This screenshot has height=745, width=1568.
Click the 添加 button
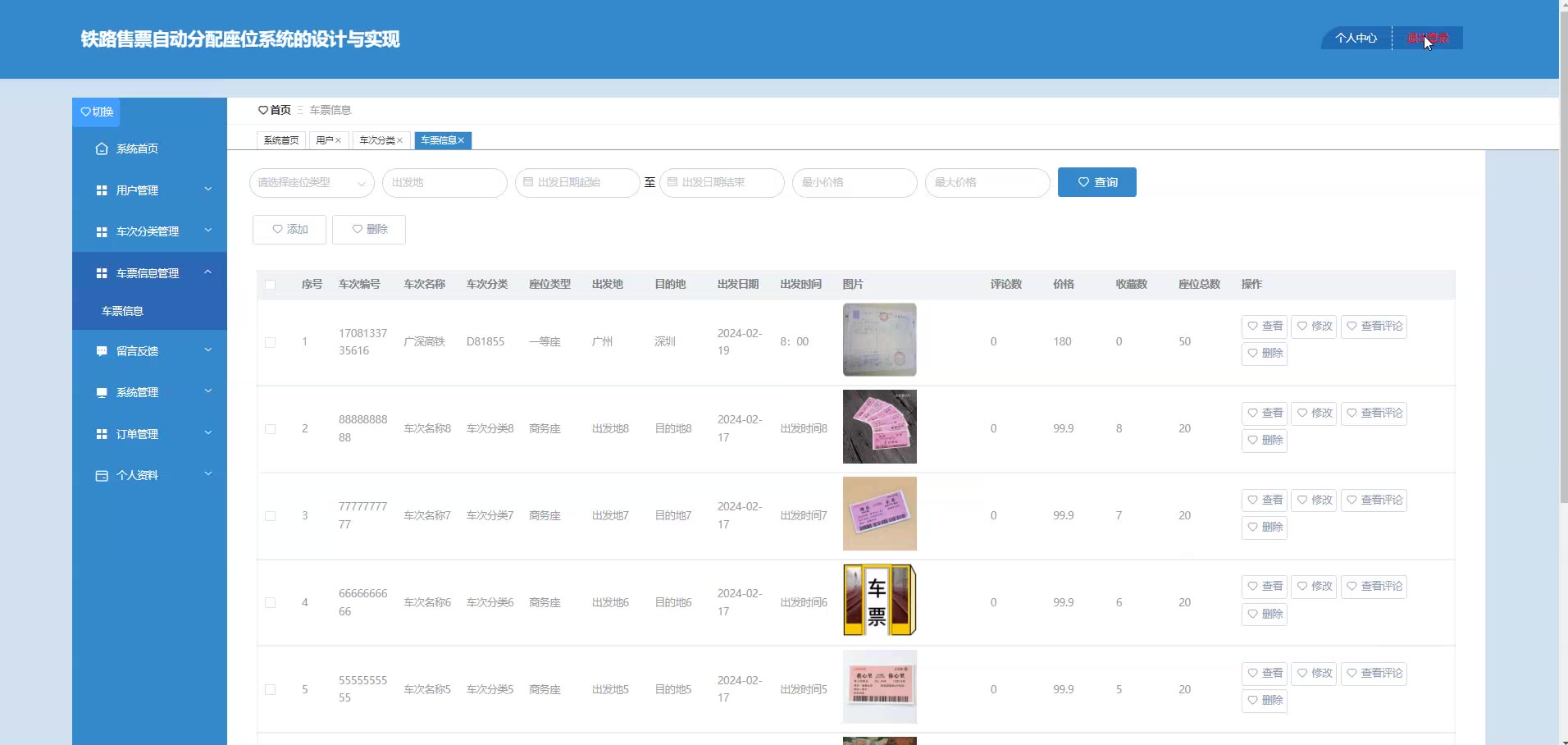(289, 230)
